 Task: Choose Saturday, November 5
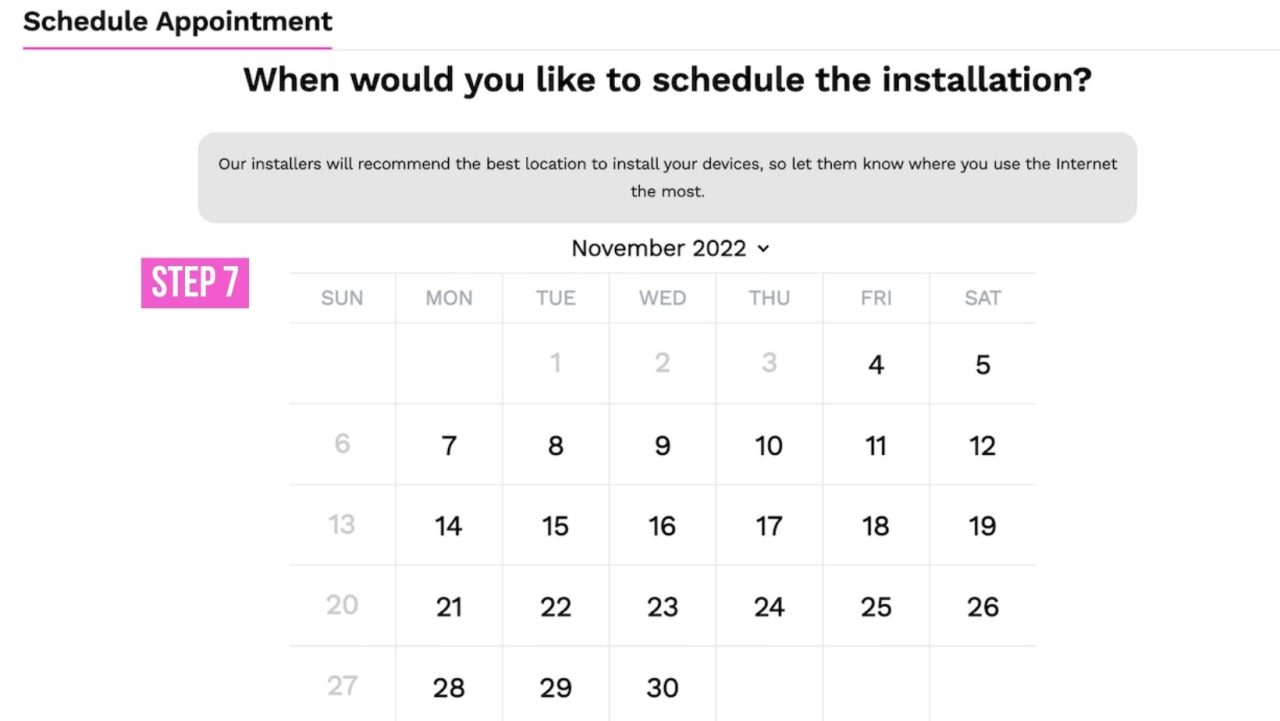982,365
